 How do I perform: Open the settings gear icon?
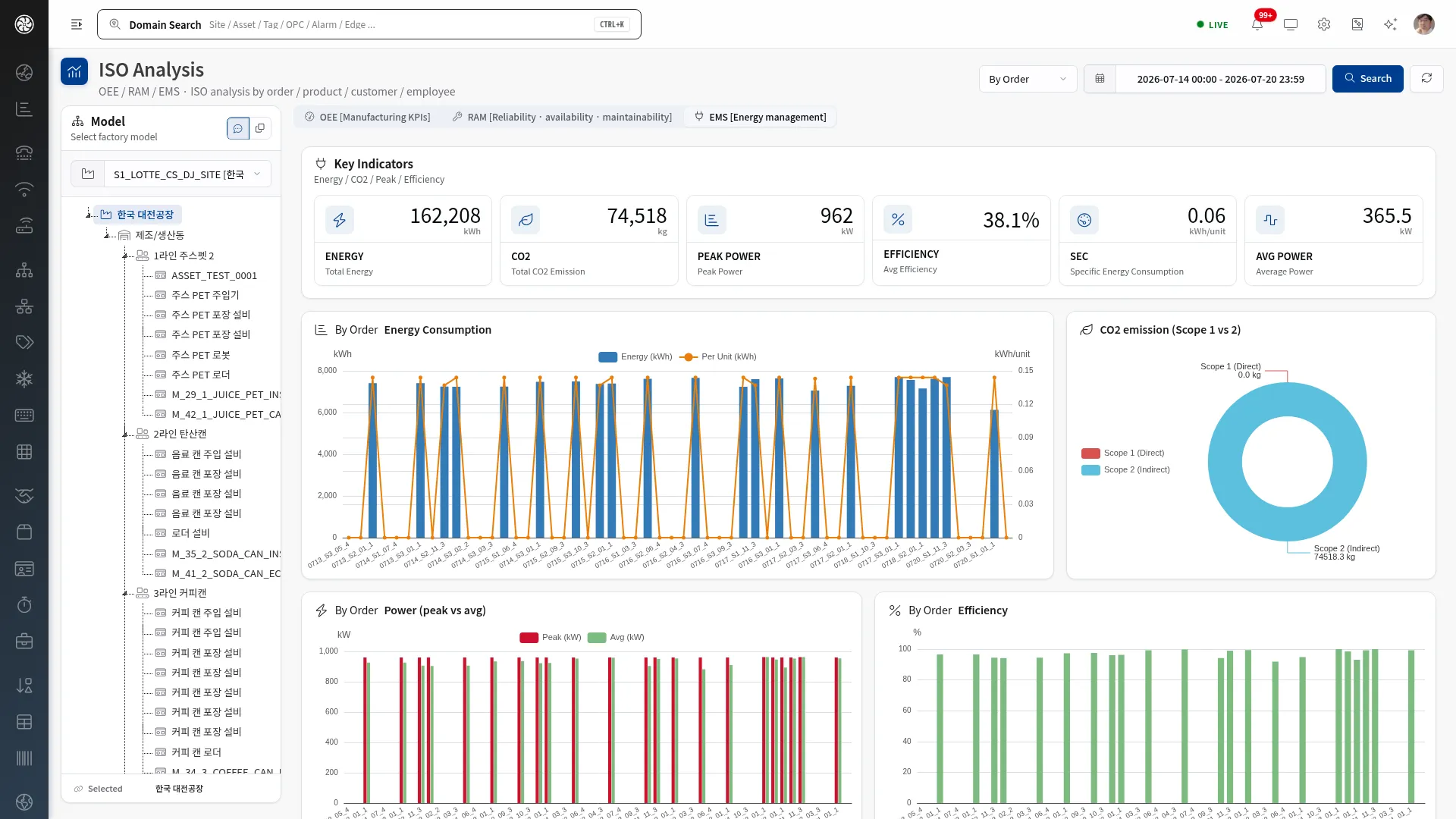tap(1324, 24)
